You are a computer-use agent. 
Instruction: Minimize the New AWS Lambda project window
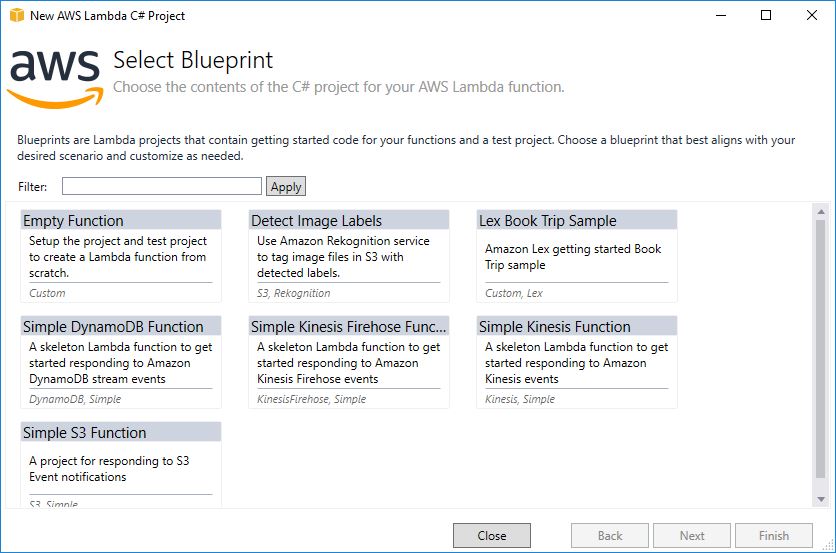point(719,15)
